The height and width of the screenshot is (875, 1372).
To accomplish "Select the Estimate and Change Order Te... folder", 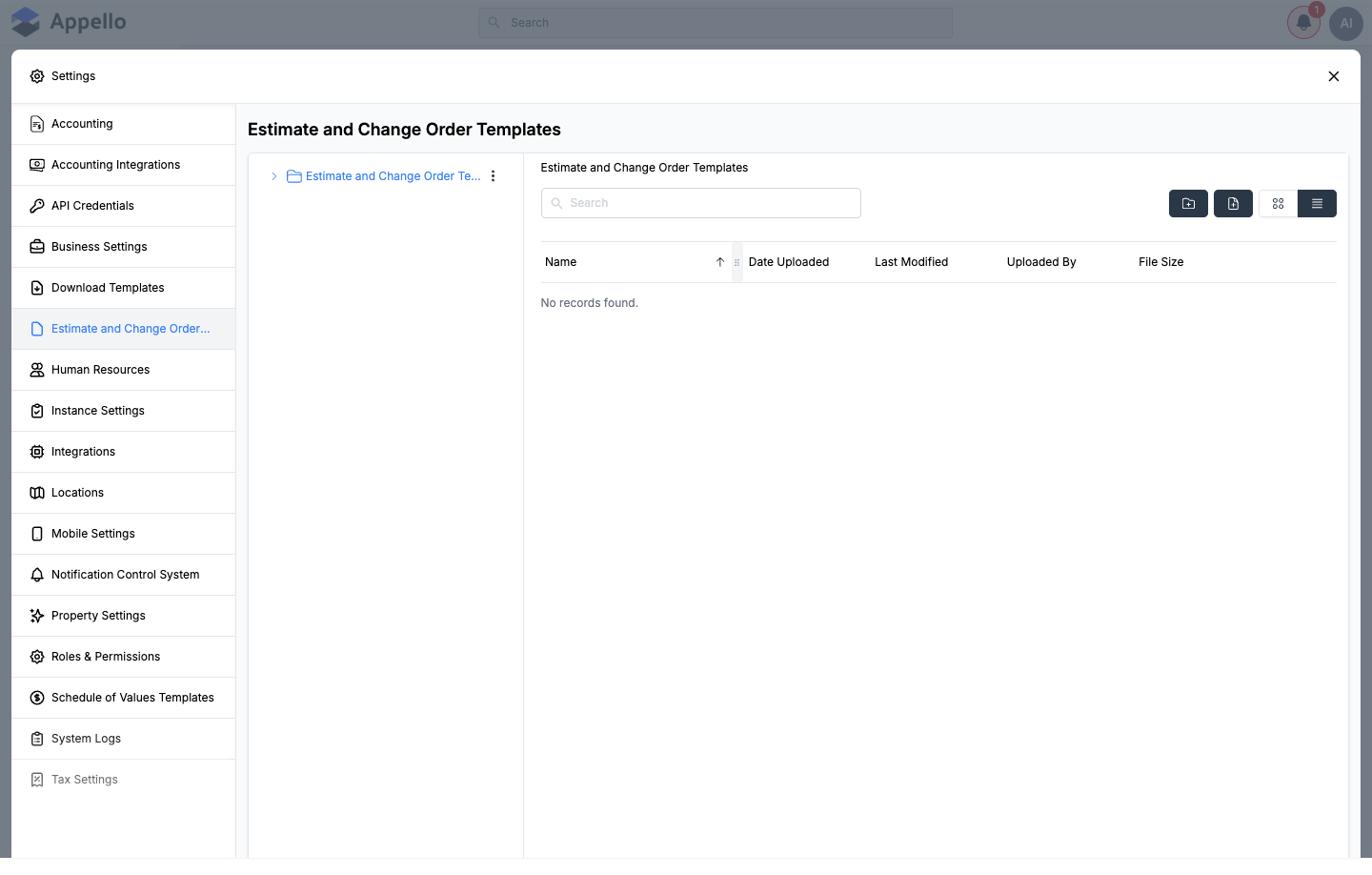I will (384, 176).
